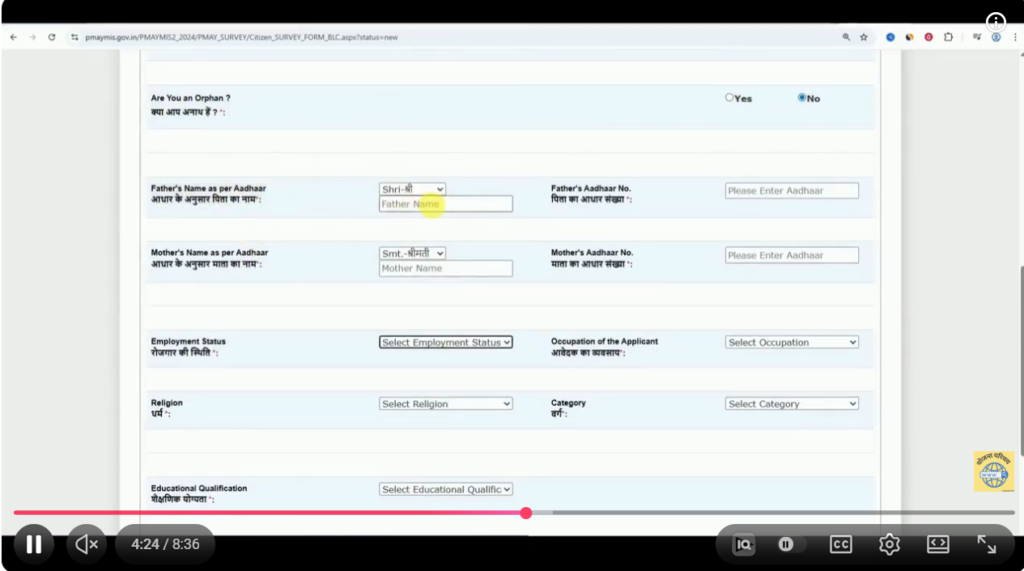Open the Select Category dropdown

[791, 404]
